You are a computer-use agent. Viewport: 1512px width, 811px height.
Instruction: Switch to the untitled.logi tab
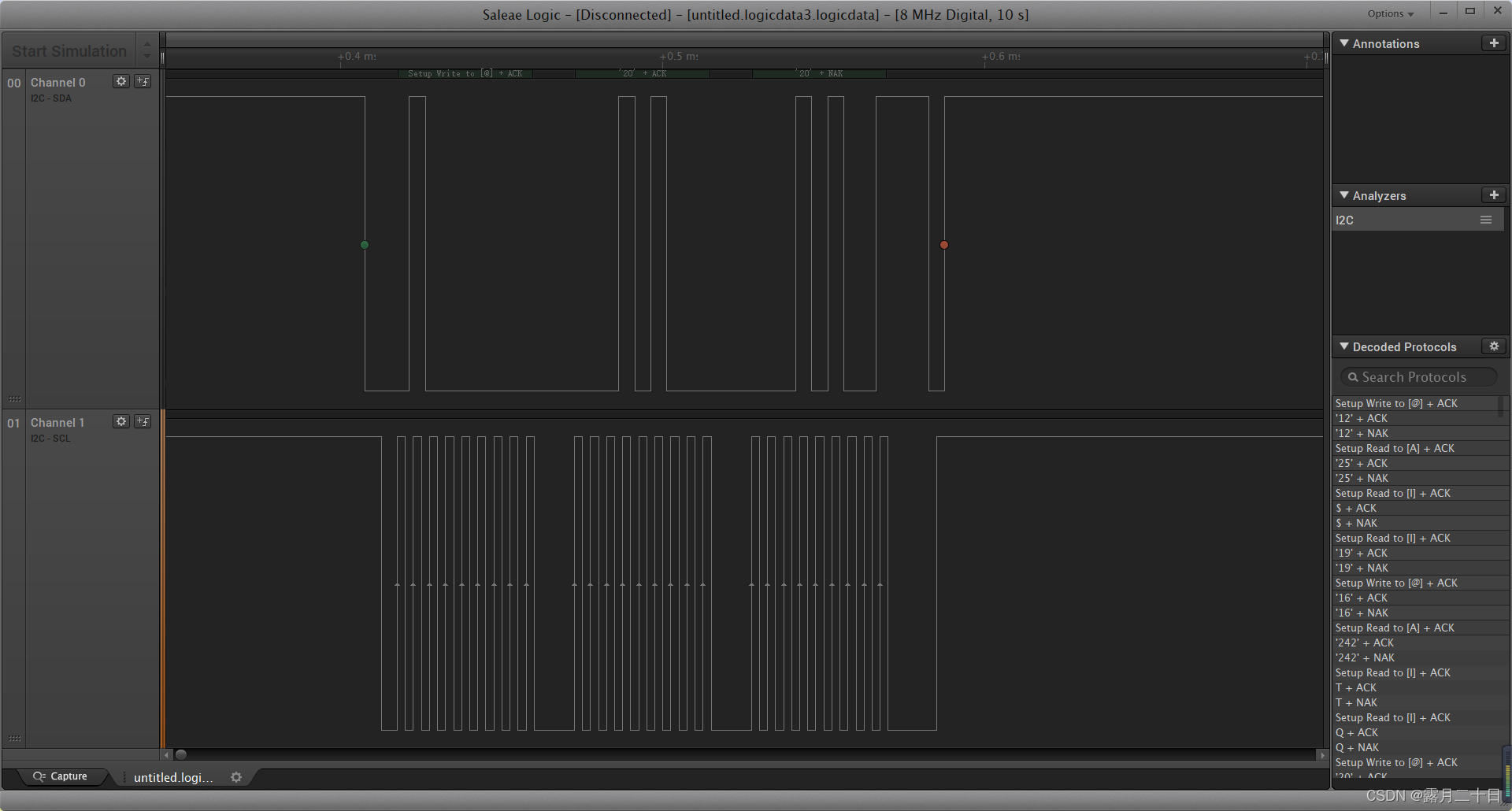(173, 777)
